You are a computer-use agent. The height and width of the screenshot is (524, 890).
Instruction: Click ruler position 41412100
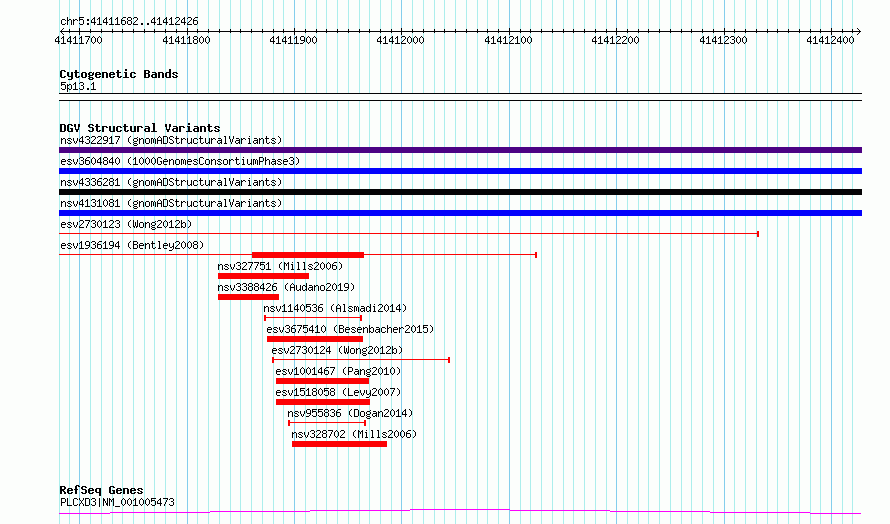click(509, 40)
